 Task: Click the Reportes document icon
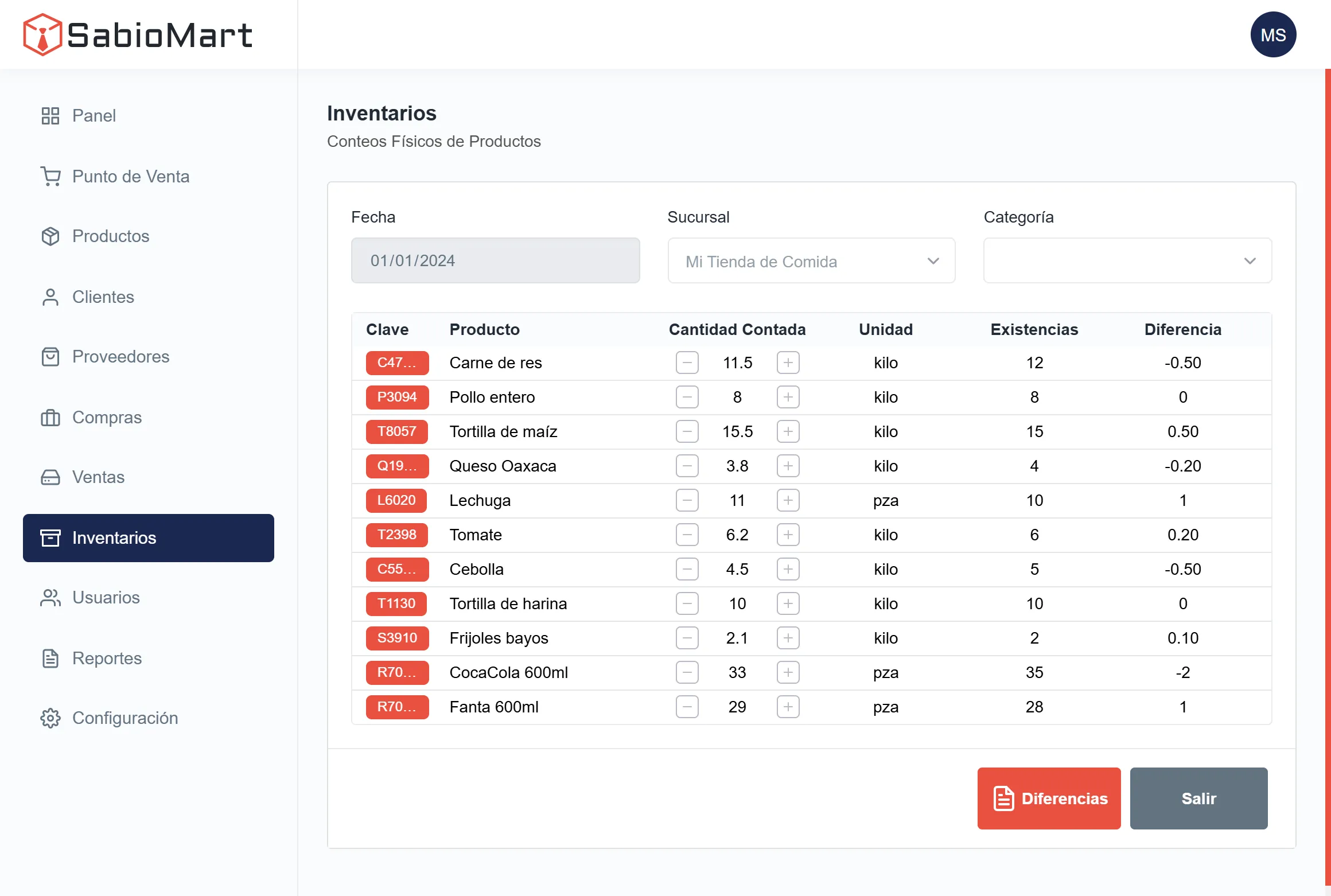(50, 659)
